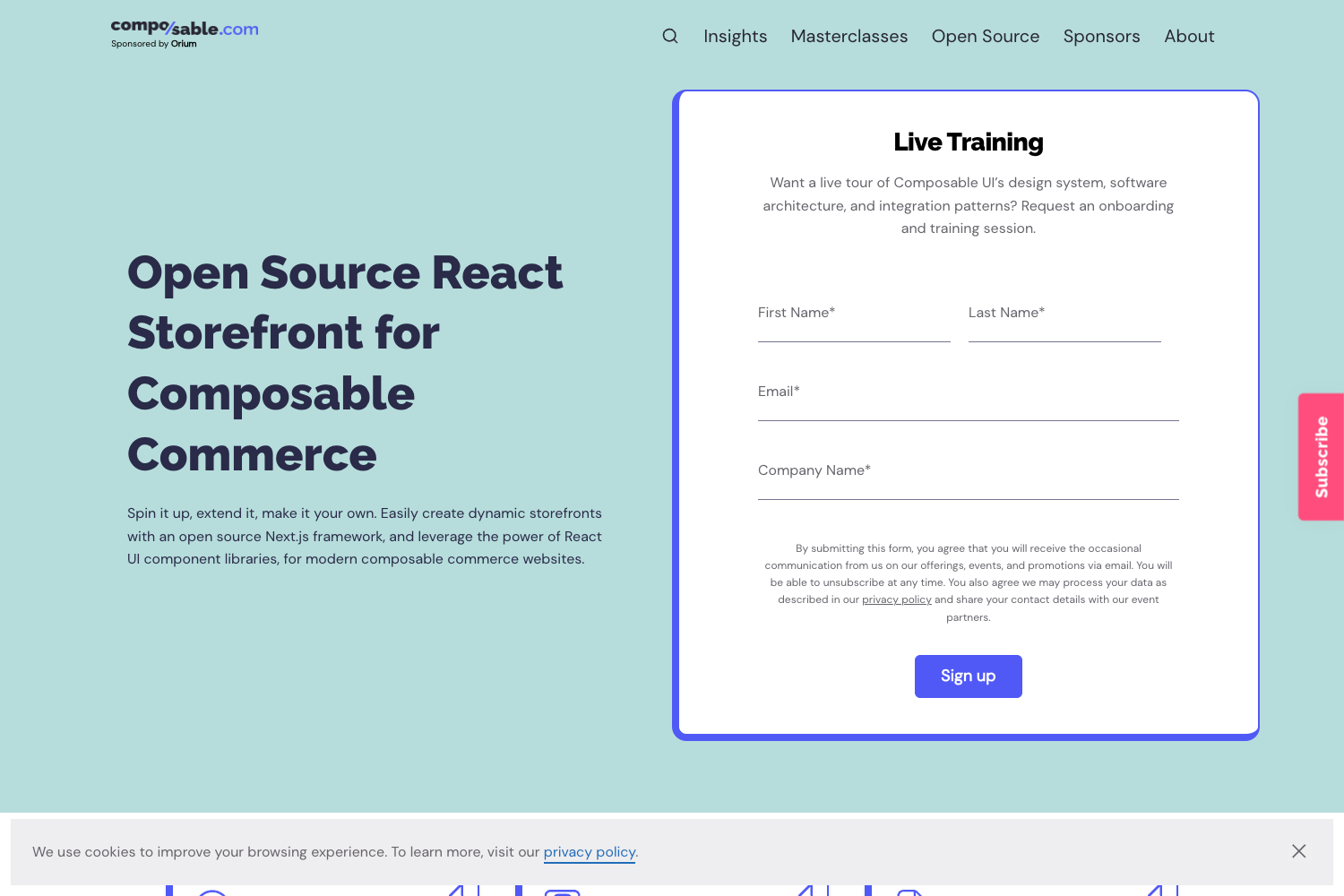Viewport: 1344px width, 896px height.
Task: Open the Insights menu item
Action: (735, 36)
